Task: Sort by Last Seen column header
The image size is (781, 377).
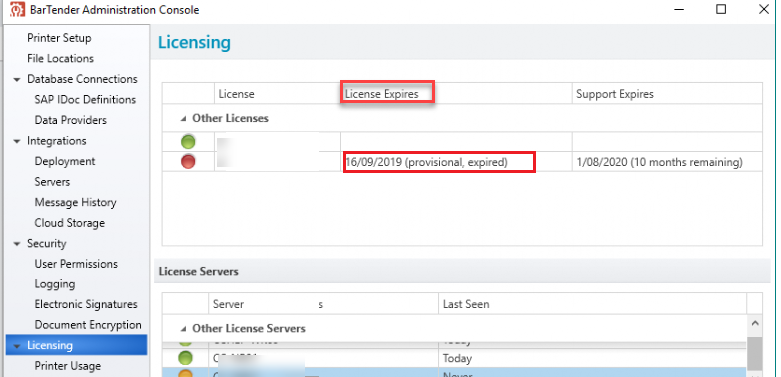Action: pyautogui.click(x=592, y=304)
